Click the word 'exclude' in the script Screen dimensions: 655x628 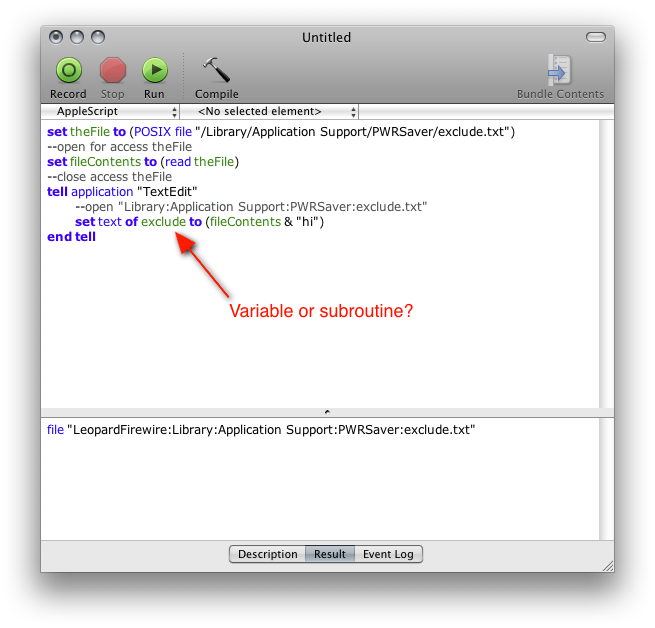point(163,221)
